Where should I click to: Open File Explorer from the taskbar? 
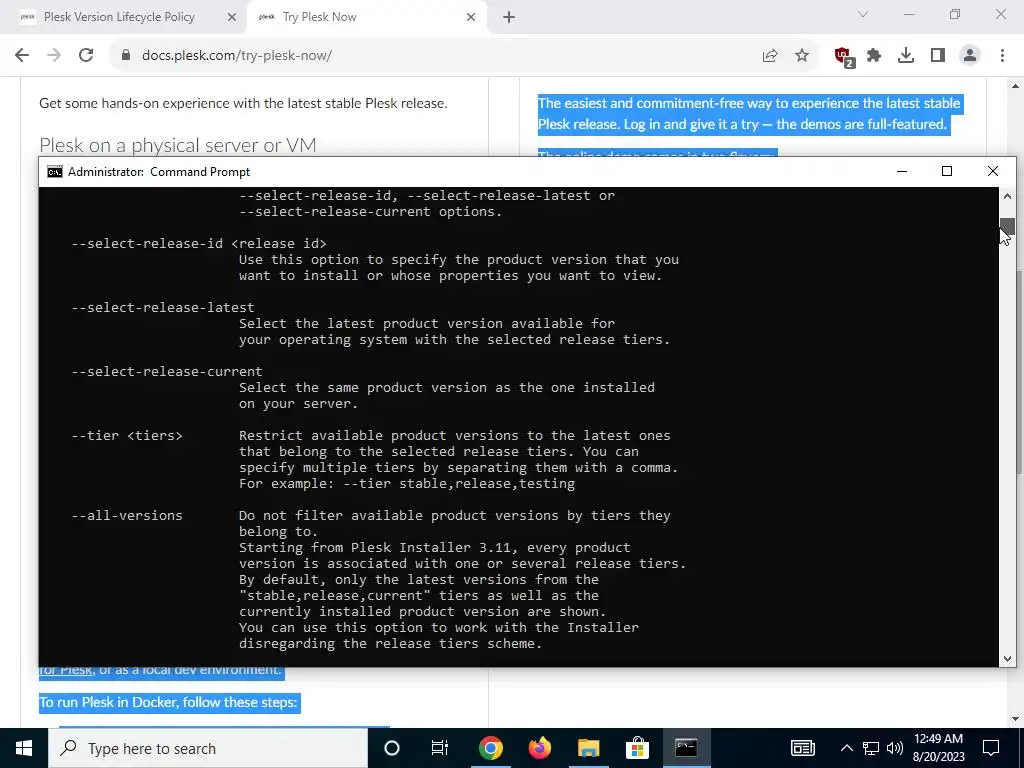588,748
